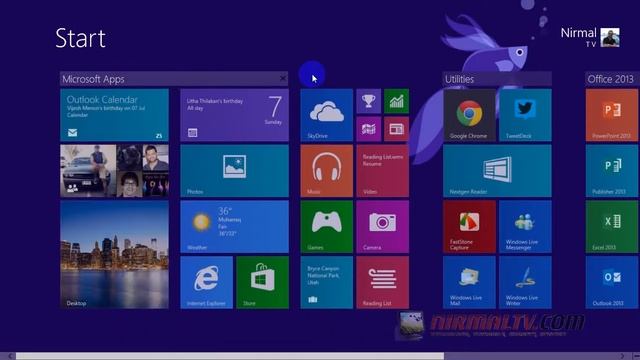This screenshot has height=360, width=640.
Task: Open the People tile with contact photos
Action: pos(114,171)
